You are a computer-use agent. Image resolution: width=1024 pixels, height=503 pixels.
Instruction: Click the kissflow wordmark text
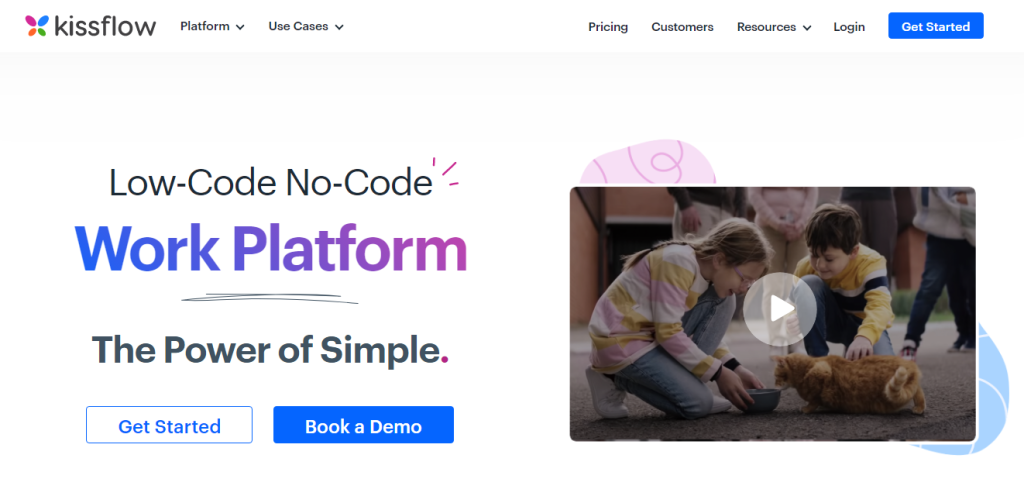[x=105, y=27]
